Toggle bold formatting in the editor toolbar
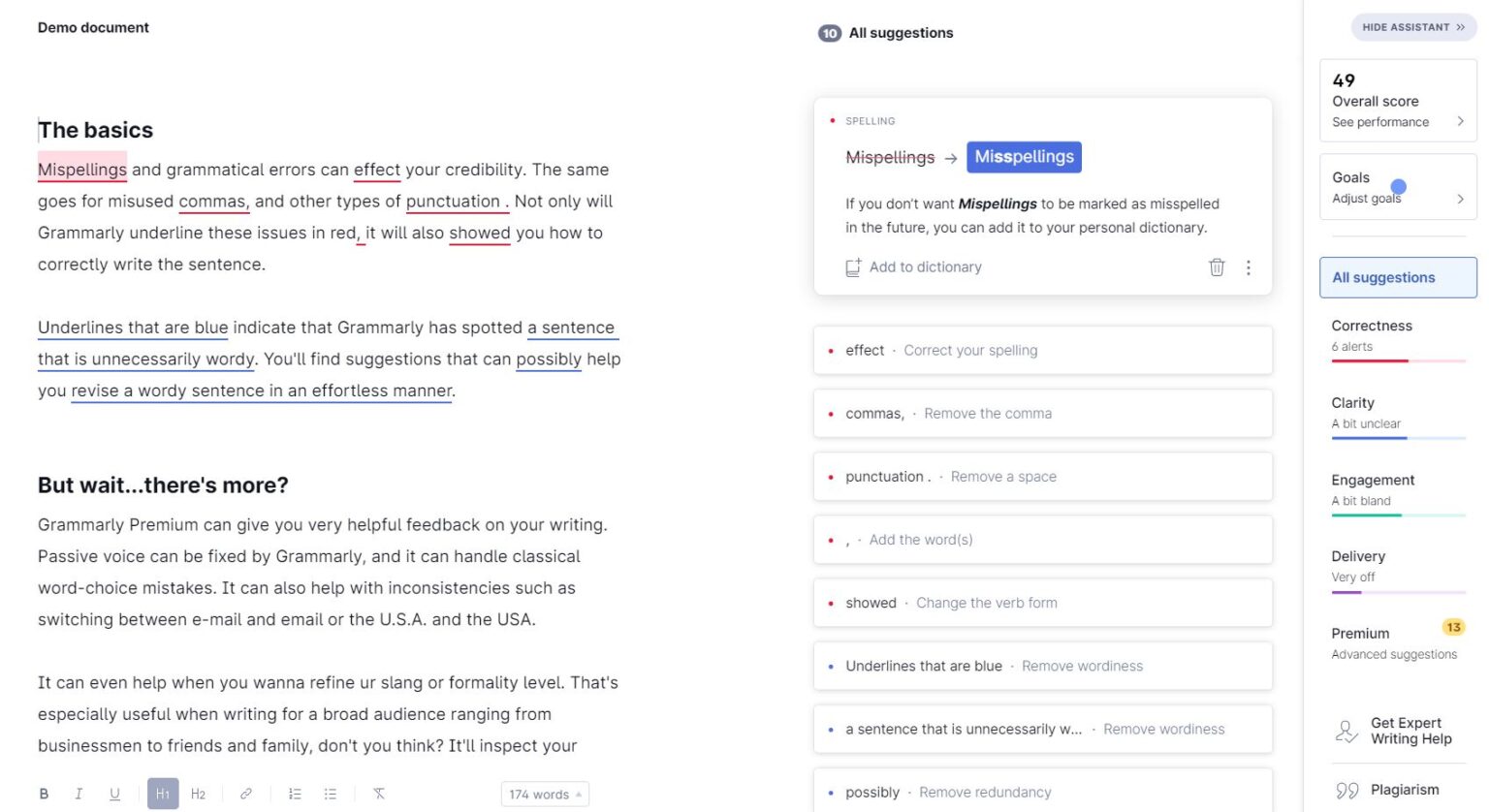Screen dimensions: 1489x812 (44, 794)
